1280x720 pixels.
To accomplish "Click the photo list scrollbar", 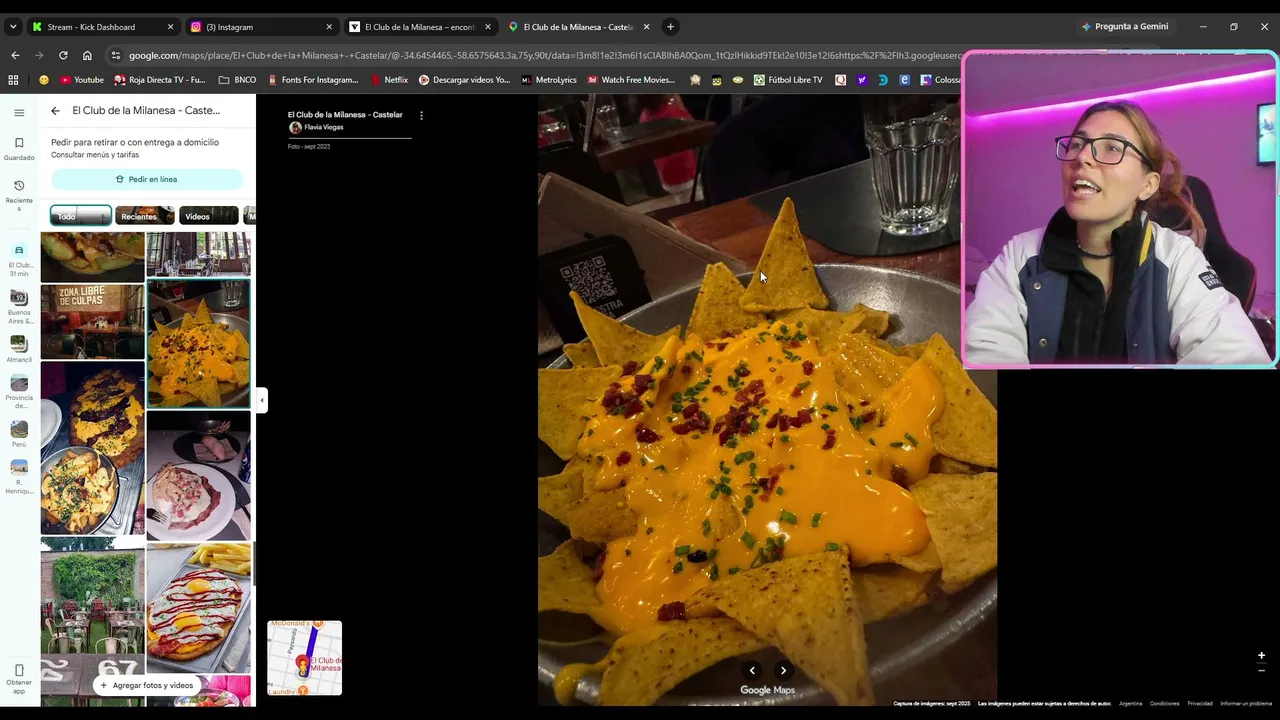I will point(253,565).
